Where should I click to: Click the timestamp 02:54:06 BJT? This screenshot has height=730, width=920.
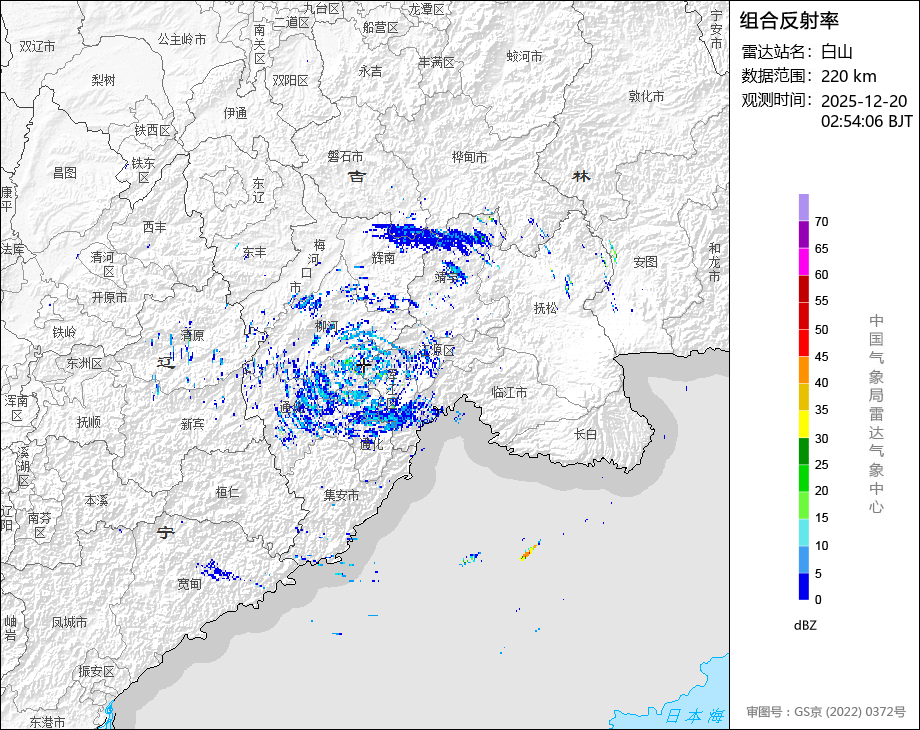click(867, 121)
